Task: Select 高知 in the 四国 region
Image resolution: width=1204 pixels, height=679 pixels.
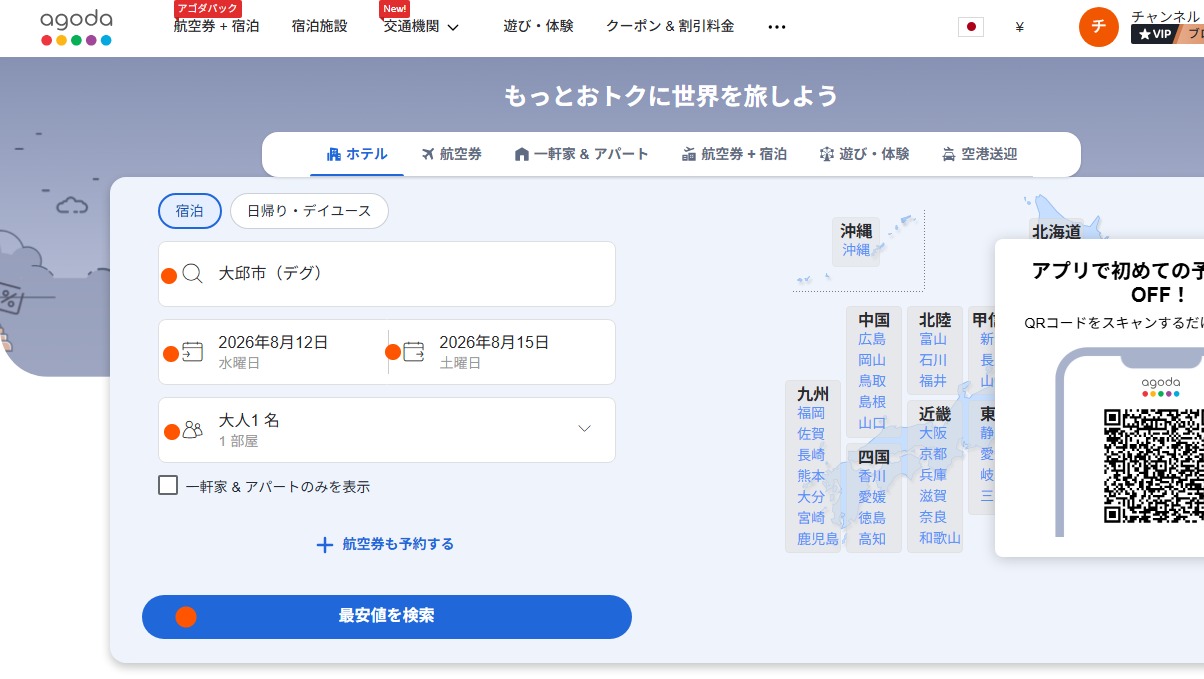Action: tap(872, 539)
